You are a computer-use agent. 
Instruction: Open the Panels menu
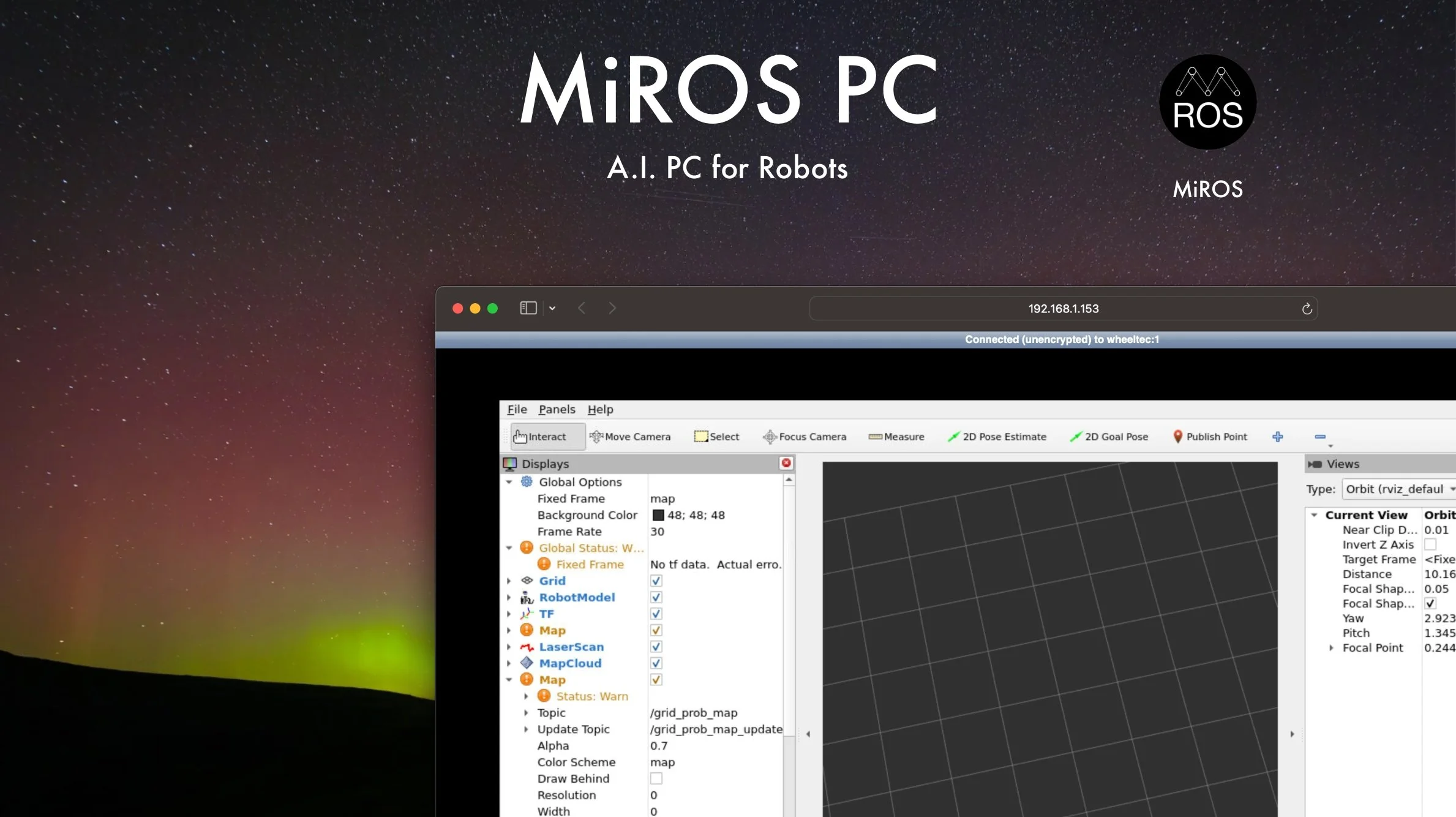[x=557, y=409]
